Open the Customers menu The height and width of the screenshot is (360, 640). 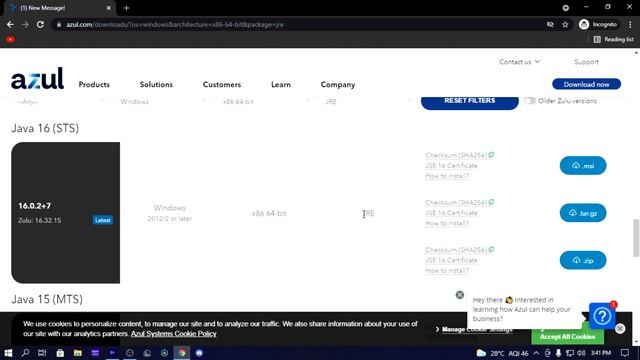click(222, 84)
